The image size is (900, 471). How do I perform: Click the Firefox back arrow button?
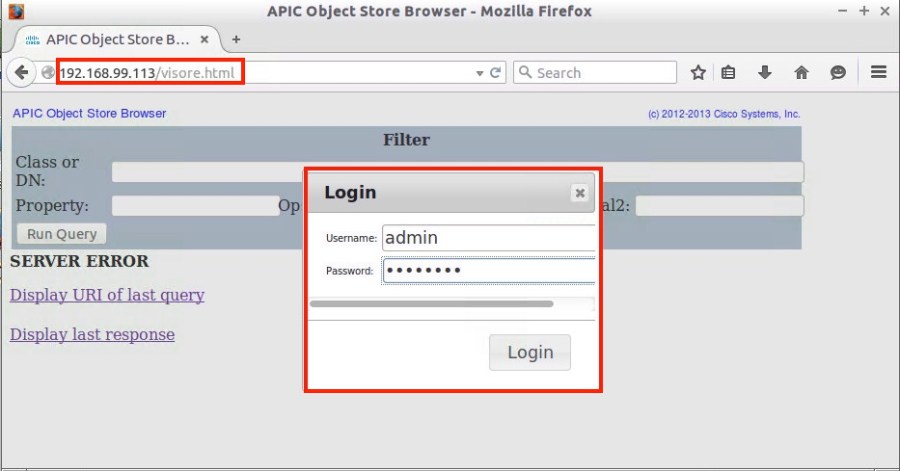pyautogui.click(x=21, y=73)
